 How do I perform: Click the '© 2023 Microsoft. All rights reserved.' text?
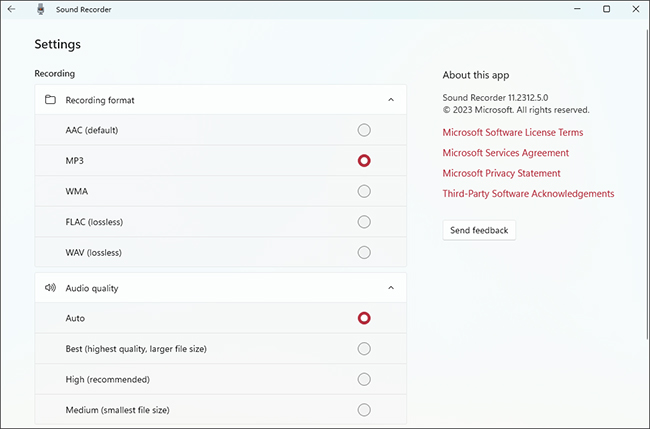[x=516, y=110]
